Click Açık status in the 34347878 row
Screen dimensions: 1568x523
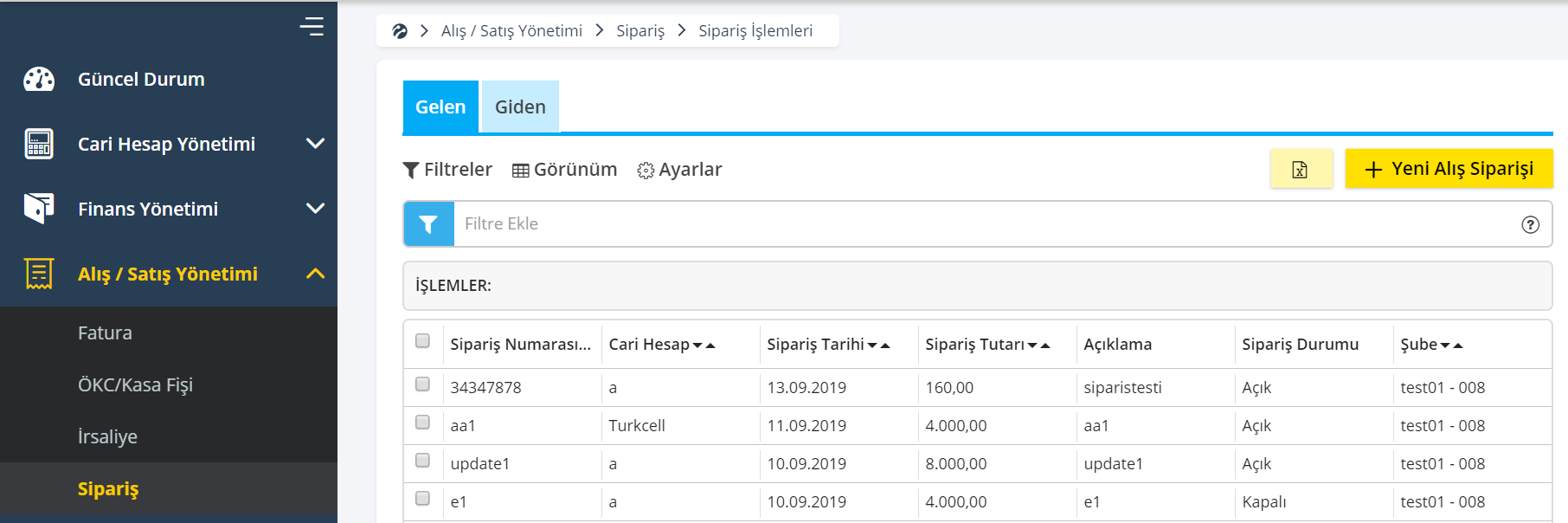coord(1256,388)
